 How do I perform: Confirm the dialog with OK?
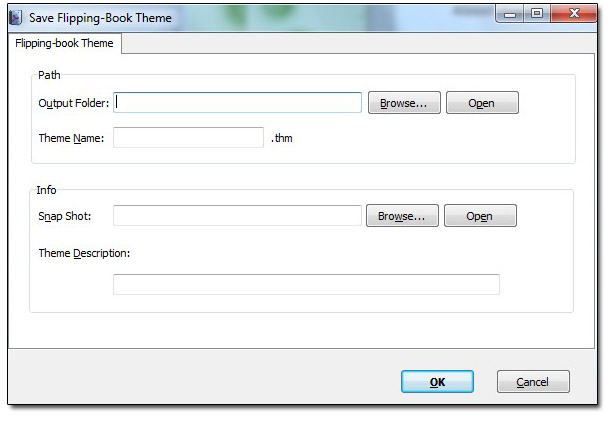(x=437, y=381)
